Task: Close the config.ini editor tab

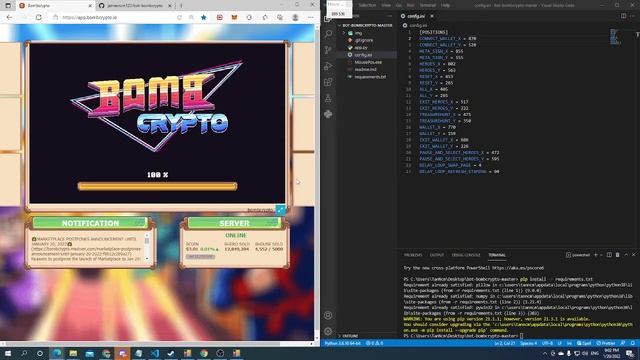Action: (x=432, y=16)
